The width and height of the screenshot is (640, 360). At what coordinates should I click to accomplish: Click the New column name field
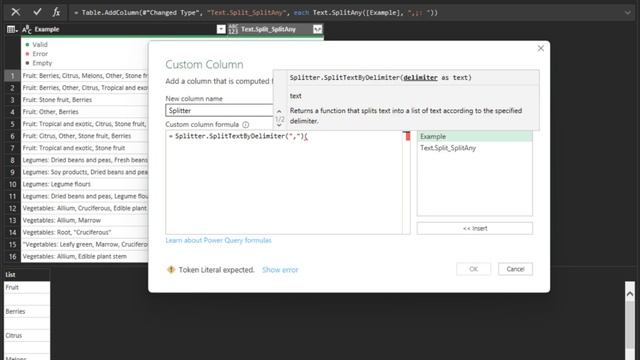219,111
